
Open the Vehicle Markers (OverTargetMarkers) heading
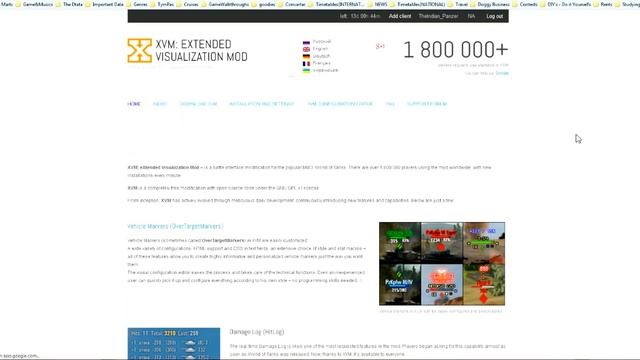(x=176, y=226)
